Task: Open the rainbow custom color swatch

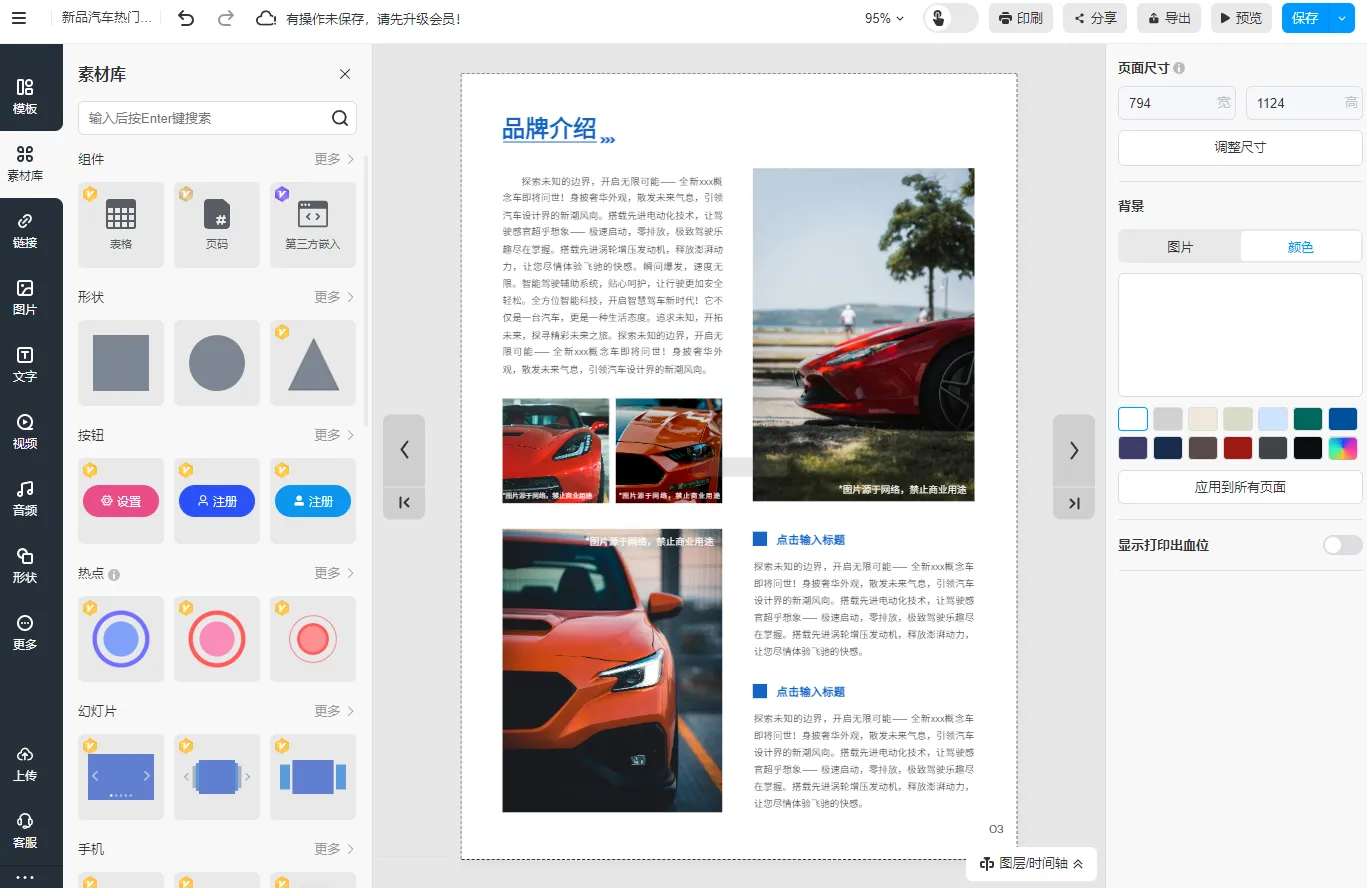Action: 1343,448
